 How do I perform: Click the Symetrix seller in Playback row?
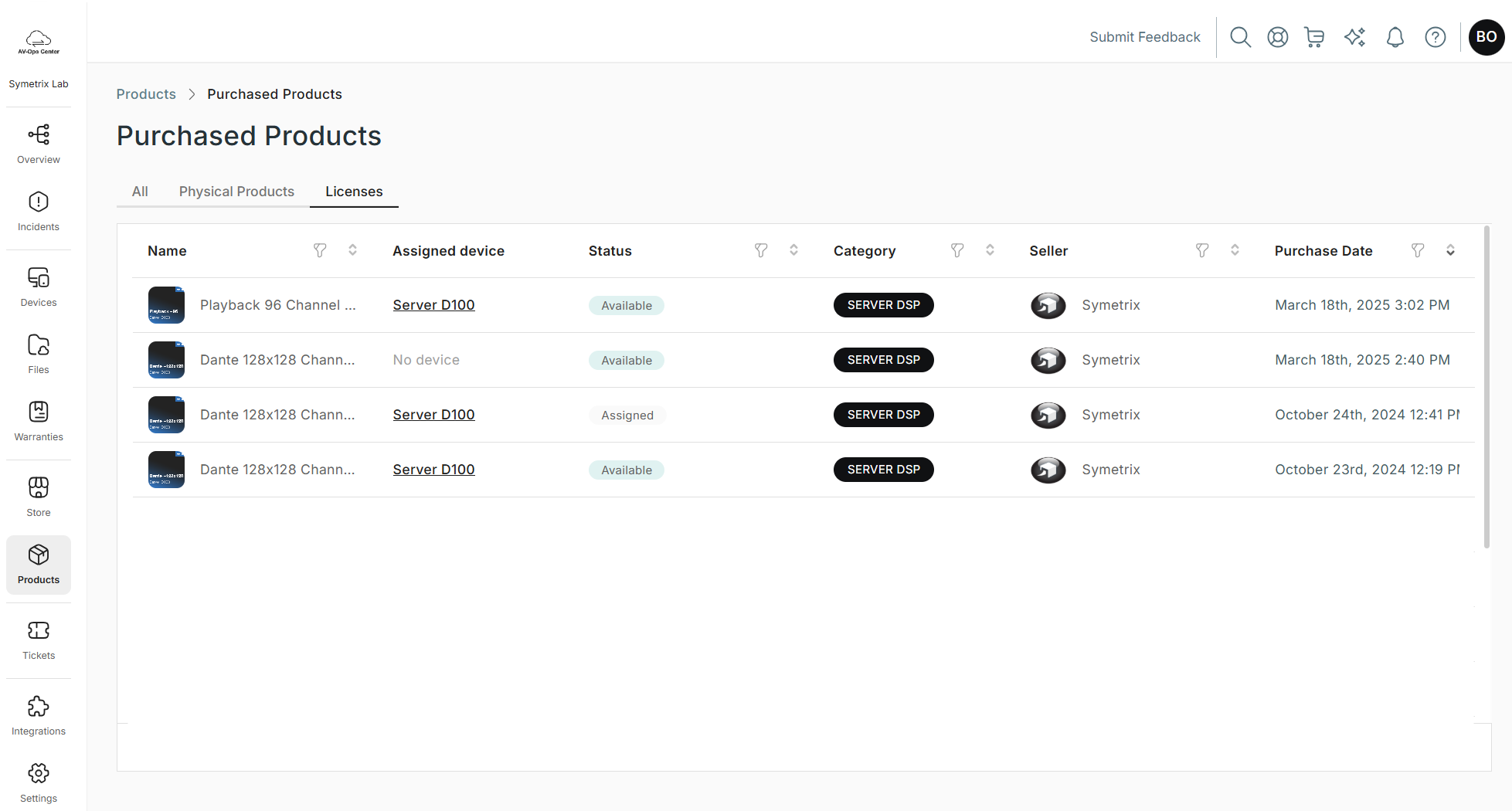tap(1111, 305)
